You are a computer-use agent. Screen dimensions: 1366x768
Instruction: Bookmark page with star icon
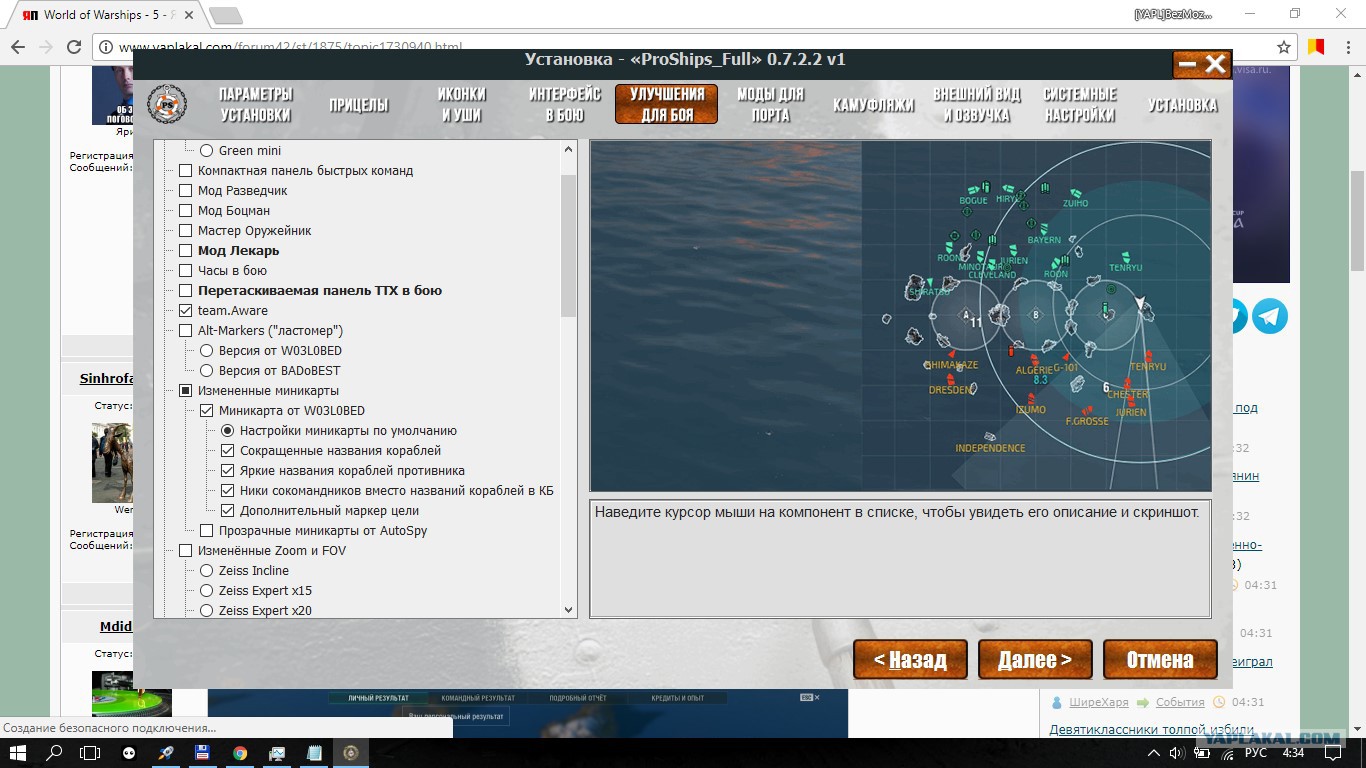point(1284,47)
